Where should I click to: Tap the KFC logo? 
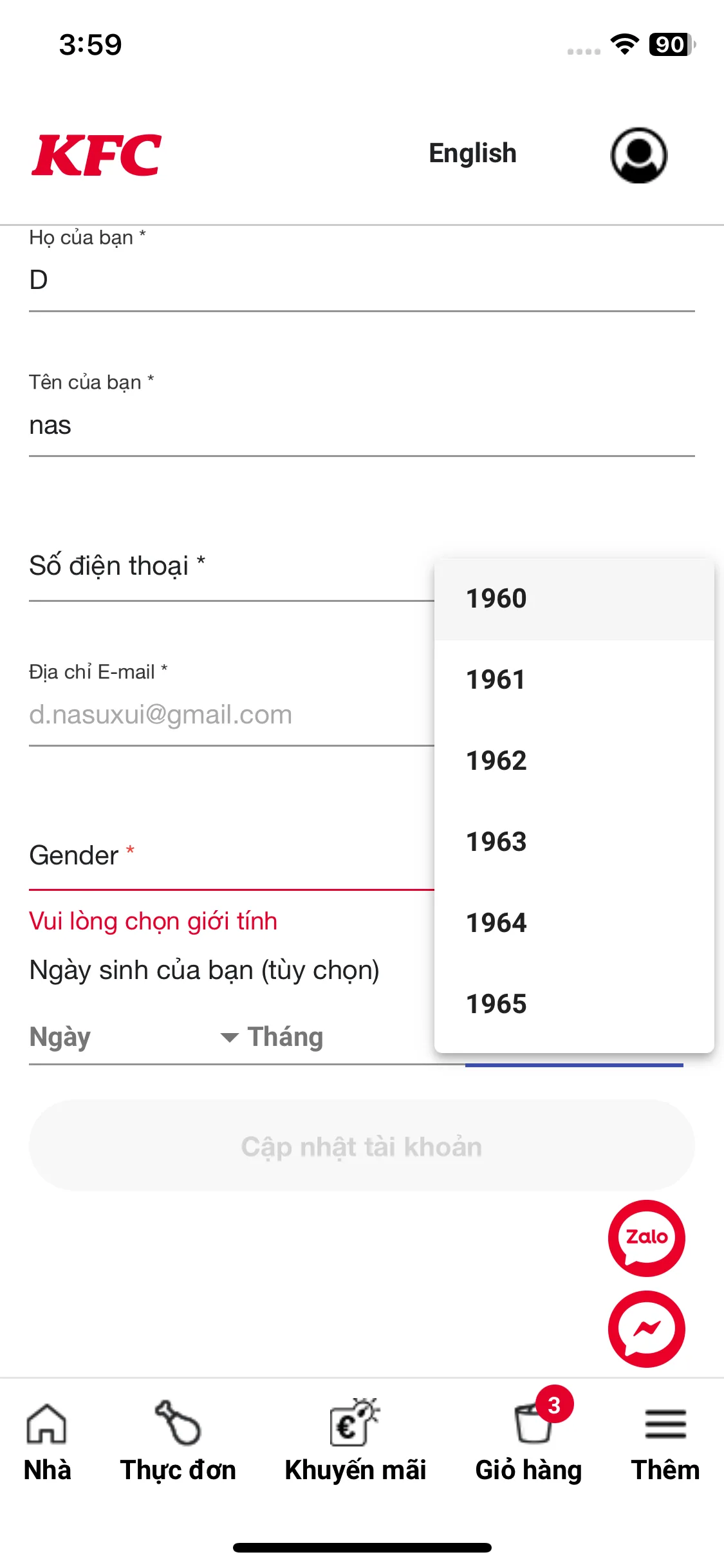(x=97, y=154)
